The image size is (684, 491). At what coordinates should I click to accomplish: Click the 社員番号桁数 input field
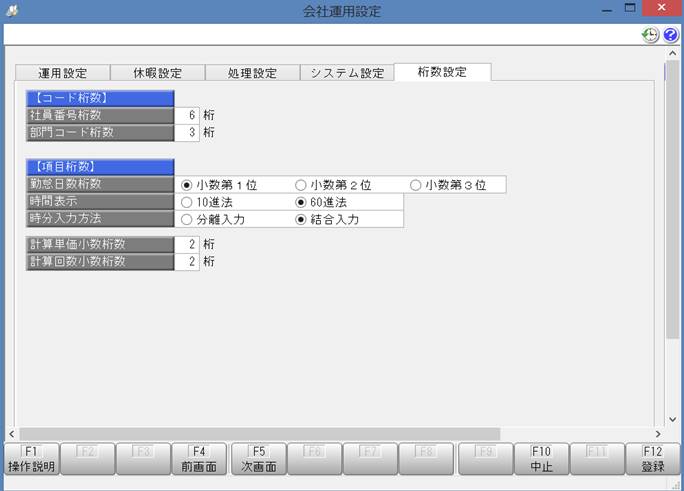pos(187,116)
